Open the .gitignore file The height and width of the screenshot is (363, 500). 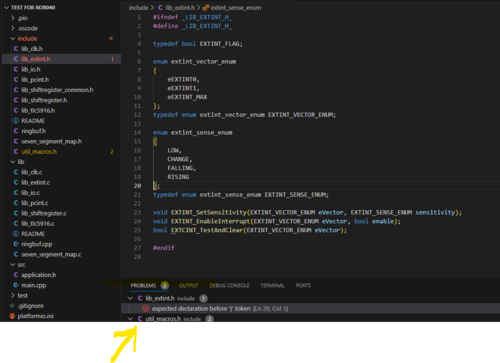tap(31, 306)
